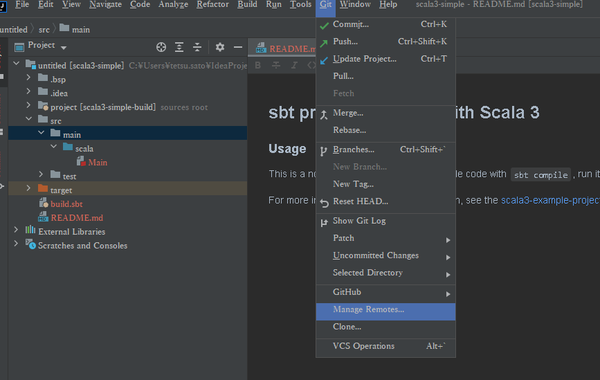Click Show Git Log icon
This screenshot has width=600, height=380.
coord(324,222)
